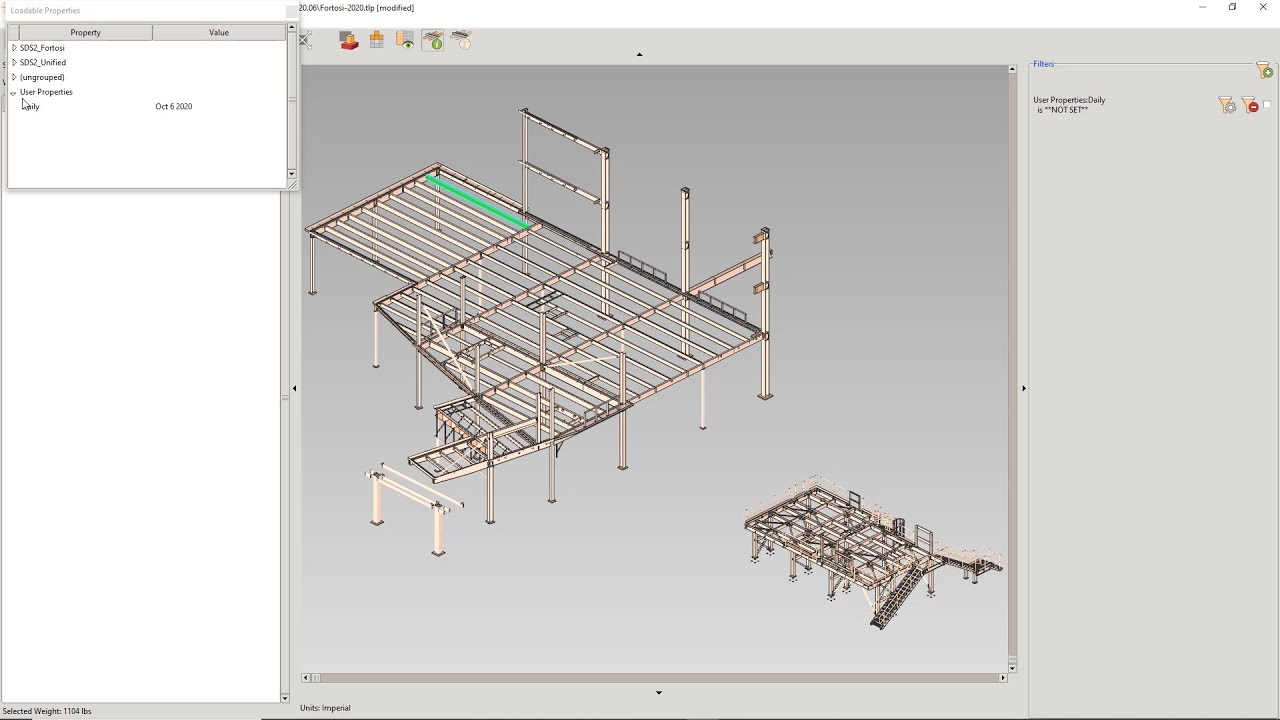The height and width of the screenshot is (720, 1280).
Task: Remove the Daily filter with funnel minus icon
Action: (x=1249, y=105)
